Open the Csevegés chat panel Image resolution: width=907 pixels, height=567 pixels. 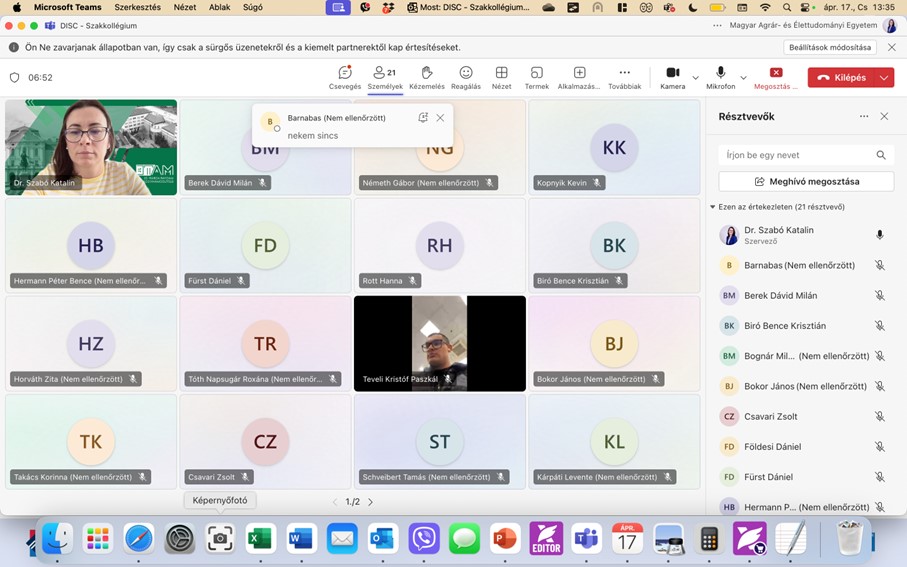coord(345,78)
